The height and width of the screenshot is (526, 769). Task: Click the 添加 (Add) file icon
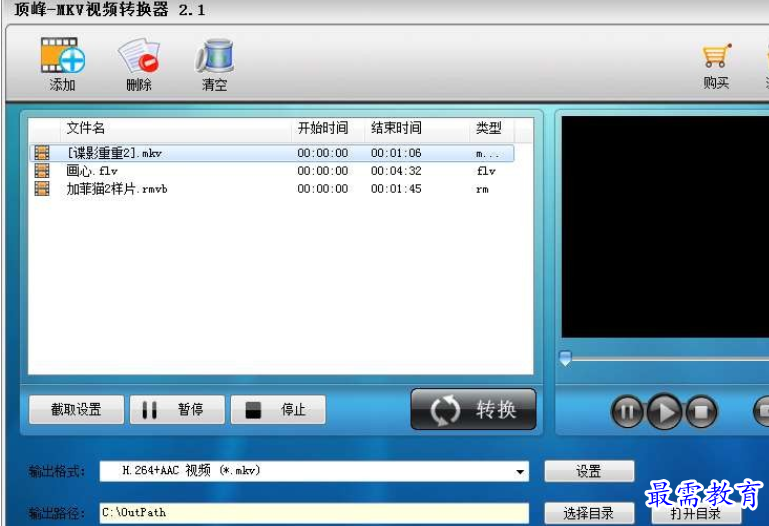[x=62, y=58]
